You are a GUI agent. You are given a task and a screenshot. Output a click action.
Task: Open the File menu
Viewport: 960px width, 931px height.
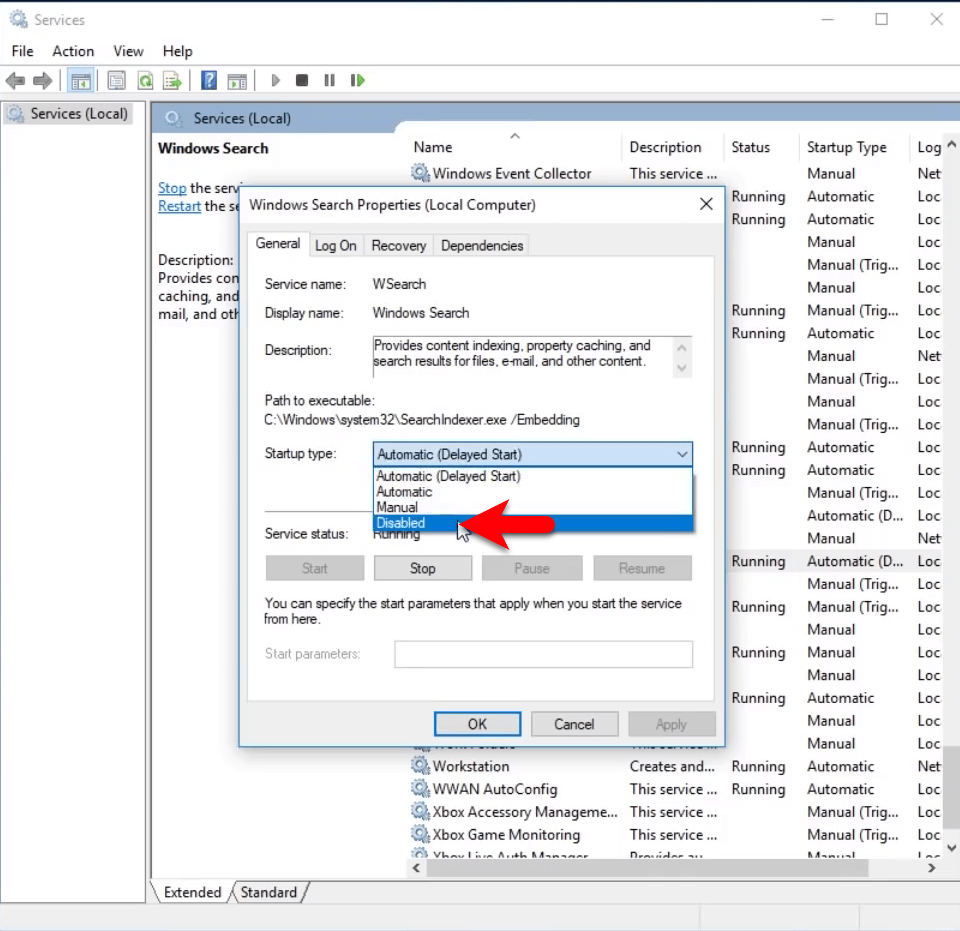[x=23, y=51]
